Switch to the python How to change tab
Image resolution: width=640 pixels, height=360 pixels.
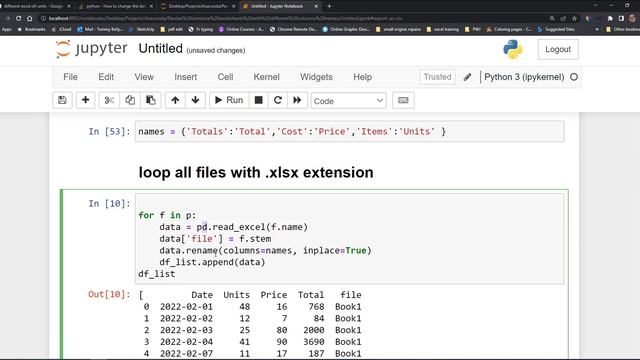pos(116,6)
